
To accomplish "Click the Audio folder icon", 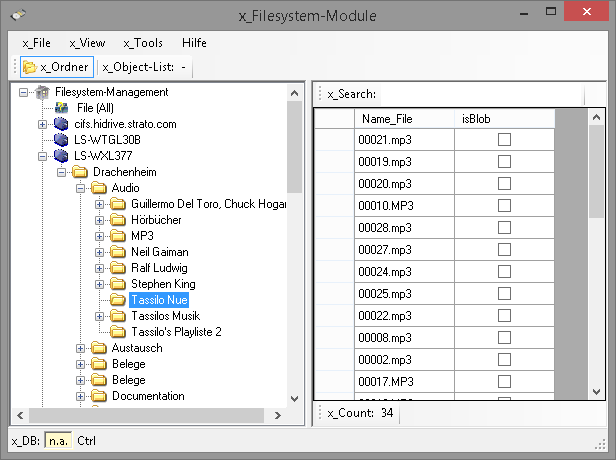I will tap(99, 188).
